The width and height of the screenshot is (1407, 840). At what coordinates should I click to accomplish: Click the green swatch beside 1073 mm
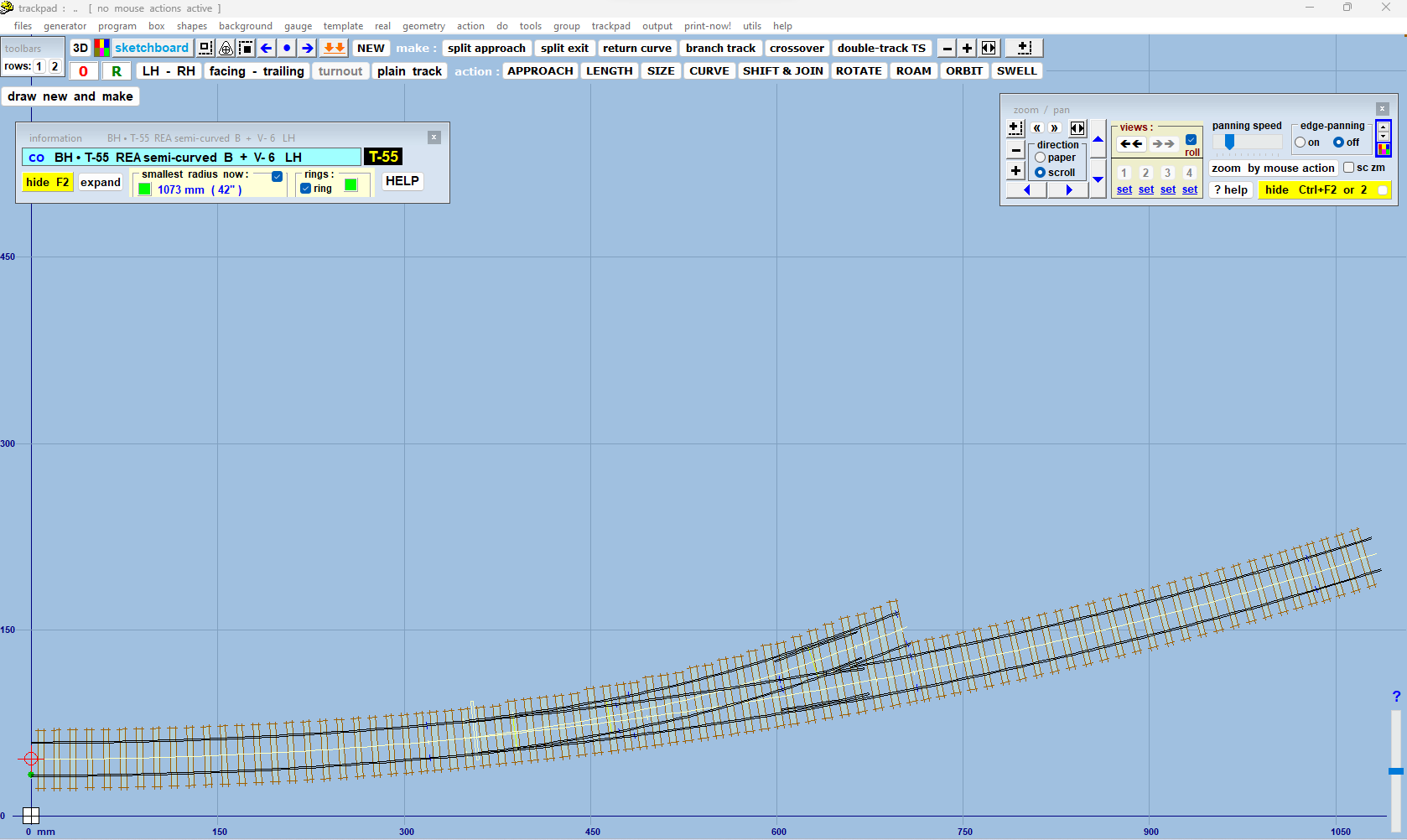145,189
